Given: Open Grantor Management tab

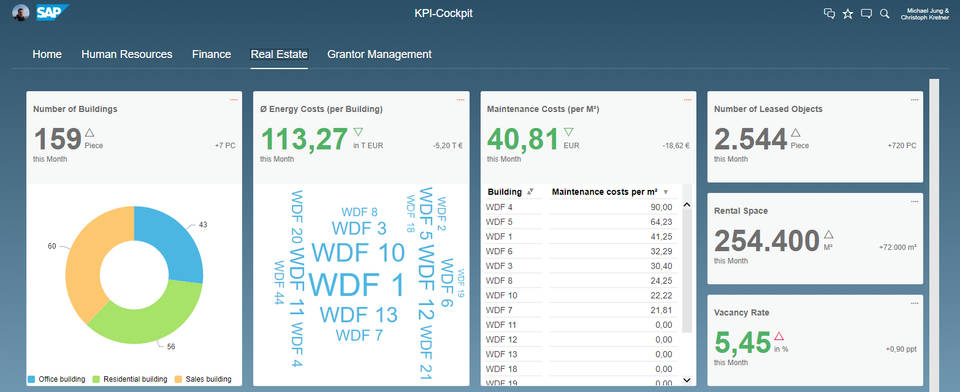Looking at the screenshot, I should pos(379,55).
